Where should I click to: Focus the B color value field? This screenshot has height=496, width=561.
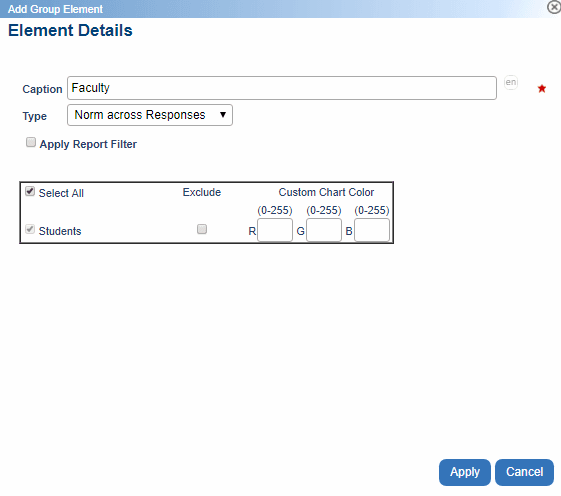(x=372, y=230)
